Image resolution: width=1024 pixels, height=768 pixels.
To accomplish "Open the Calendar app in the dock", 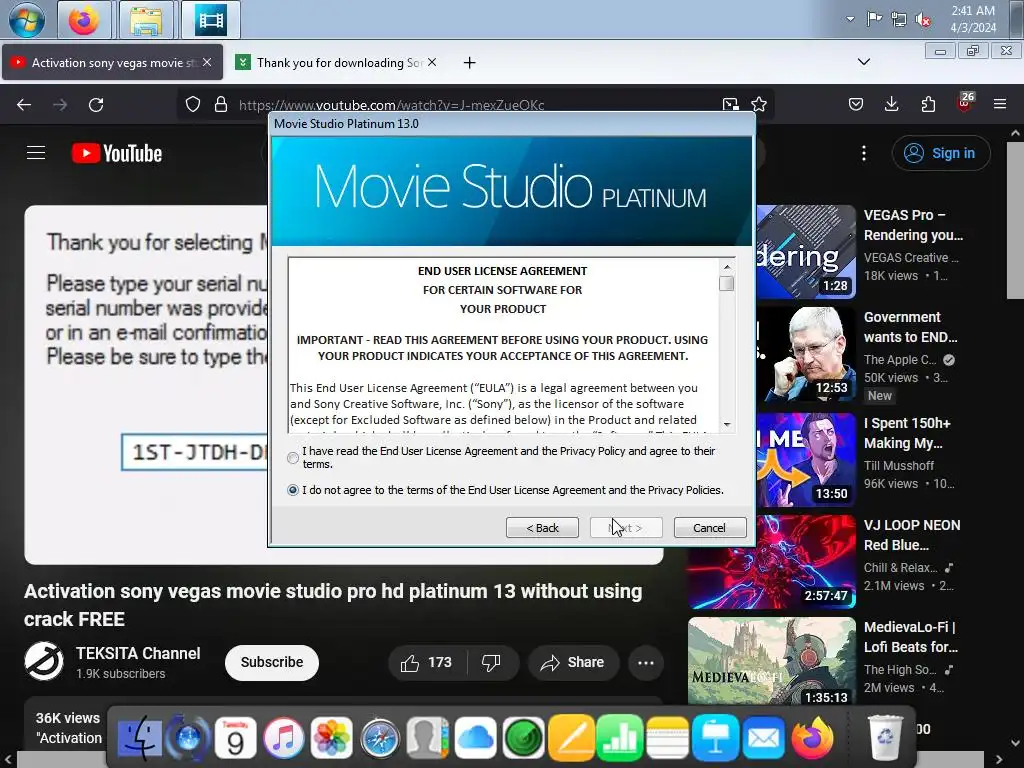I will [x=236, y=739].
